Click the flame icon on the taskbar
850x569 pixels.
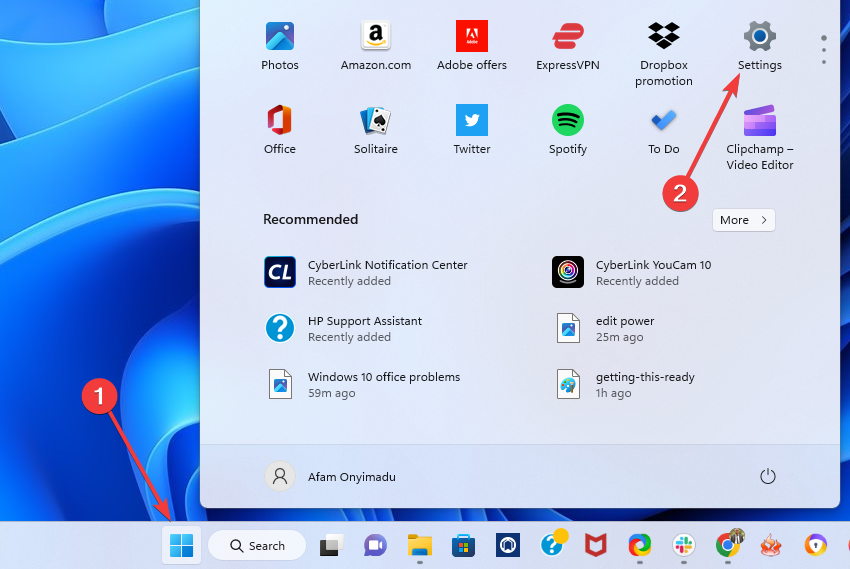click(770, 545)
